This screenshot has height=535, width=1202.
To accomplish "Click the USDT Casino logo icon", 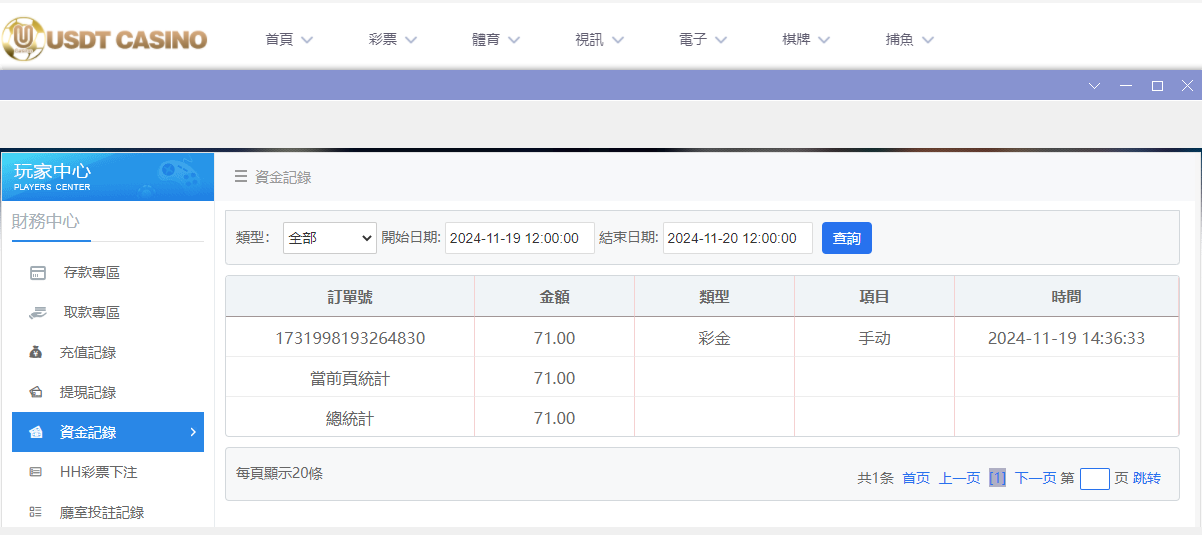I will click(23, 39).
